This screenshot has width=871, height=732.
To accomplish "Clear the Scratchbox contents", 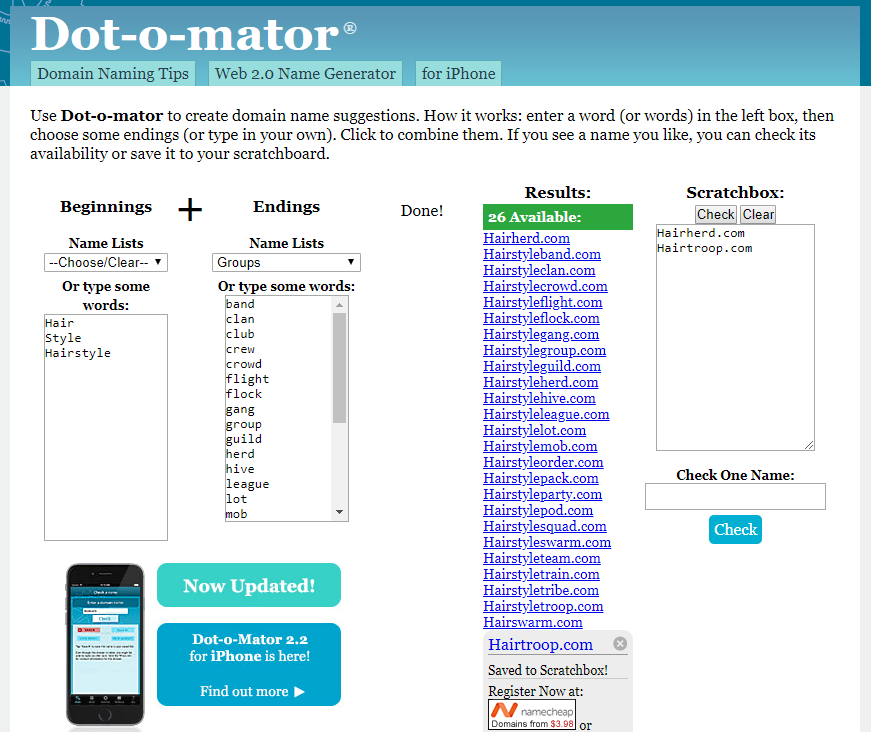I will (758, 214).
